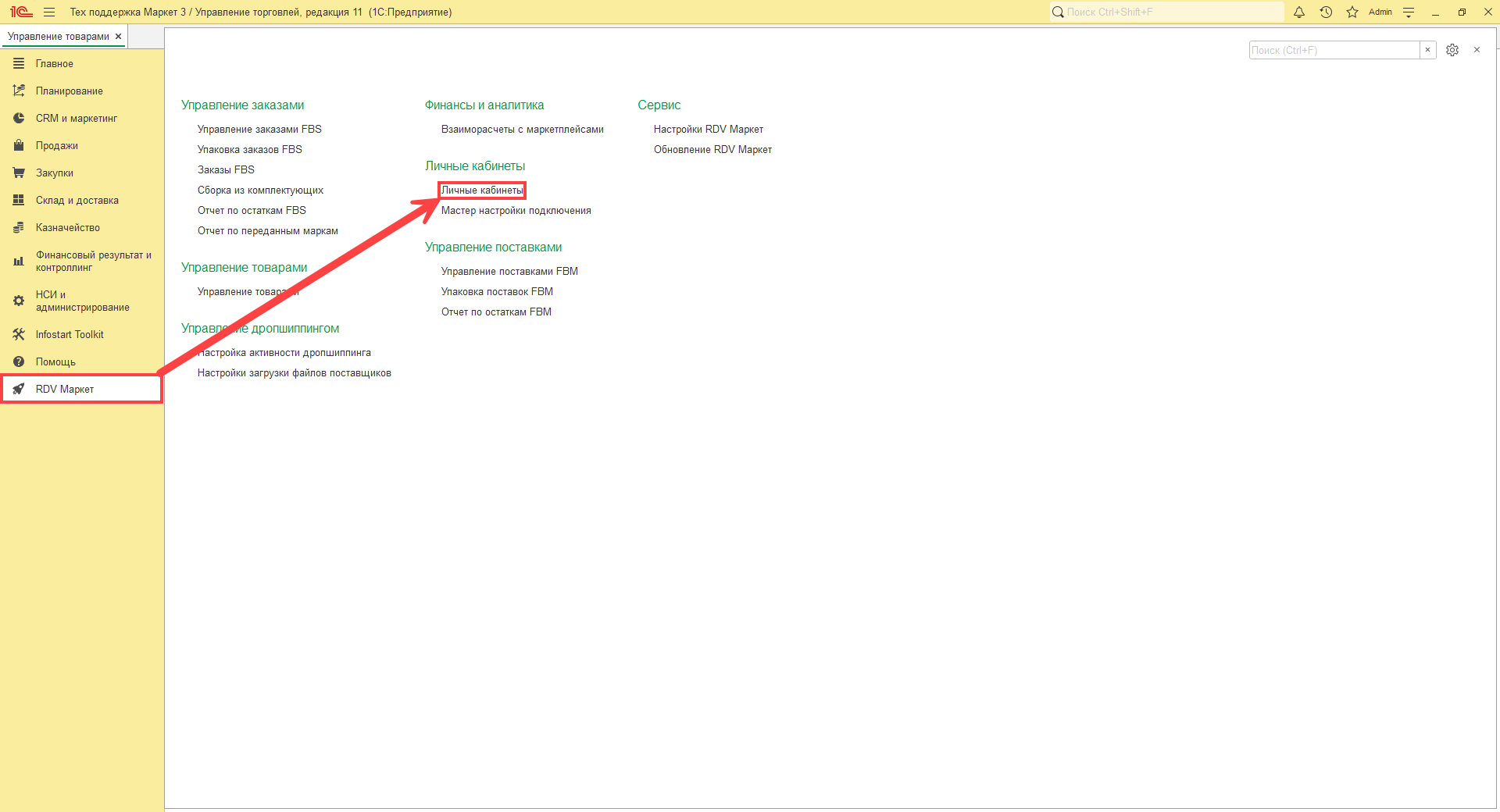Viewport: 1500px width, 812px height.
Task: Click the 1C logo icon
Action: coord(21,12)
